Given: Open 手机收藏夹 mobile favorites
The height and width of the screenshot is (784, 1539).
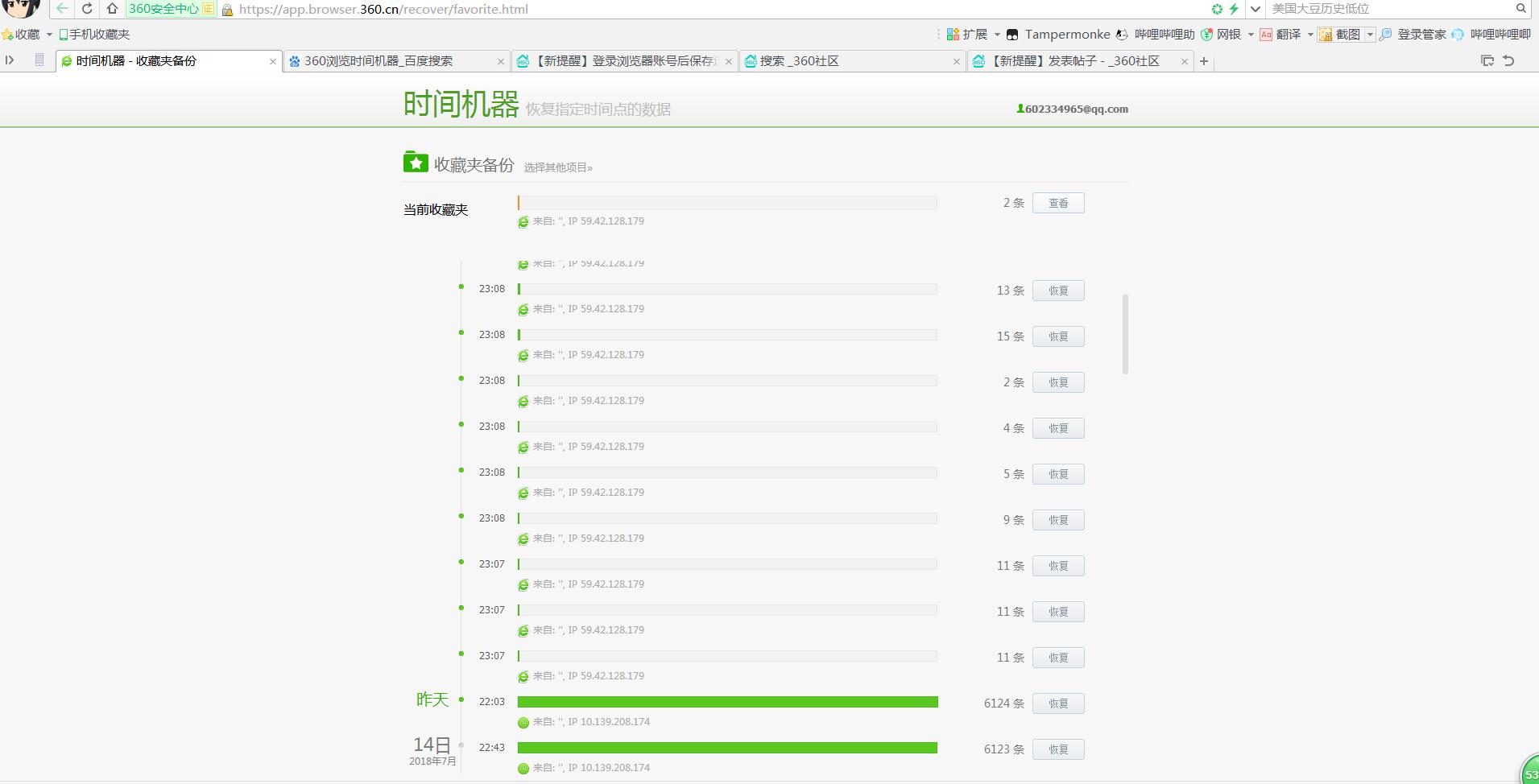Looking at the screenshot, I should [94, 35].
